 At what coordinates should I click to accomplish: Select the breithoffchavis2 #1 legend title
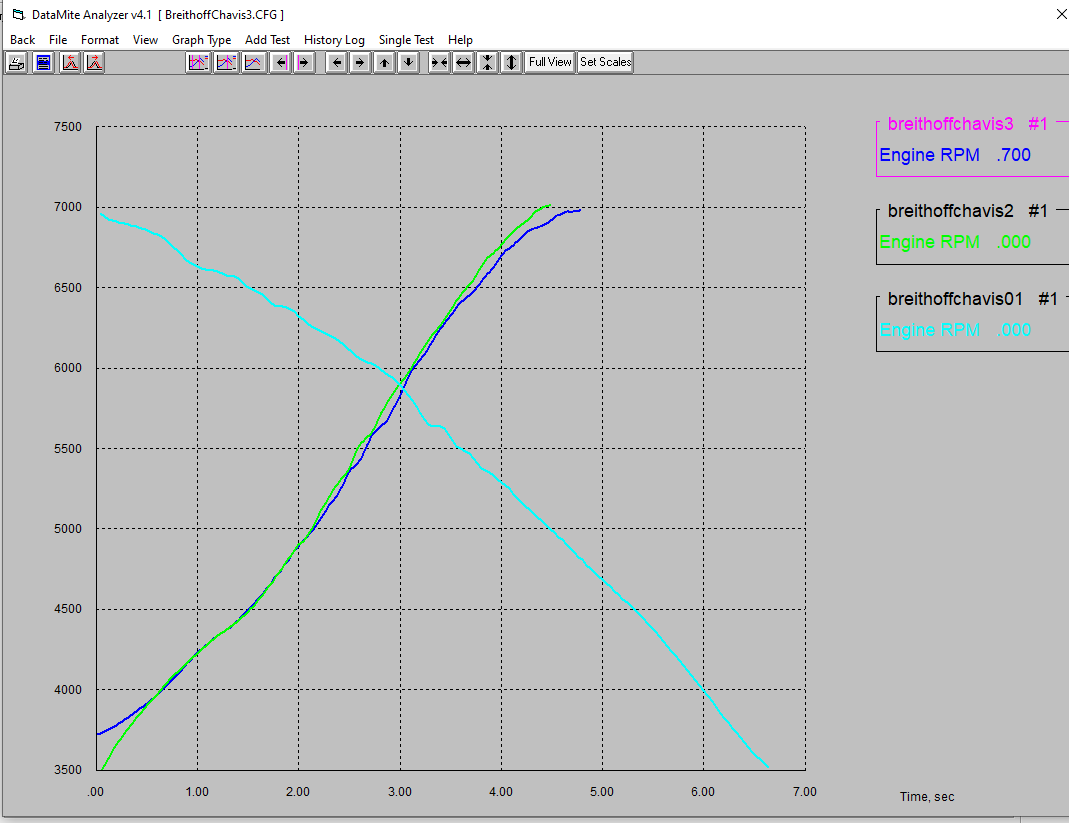[x=967, y=211]
